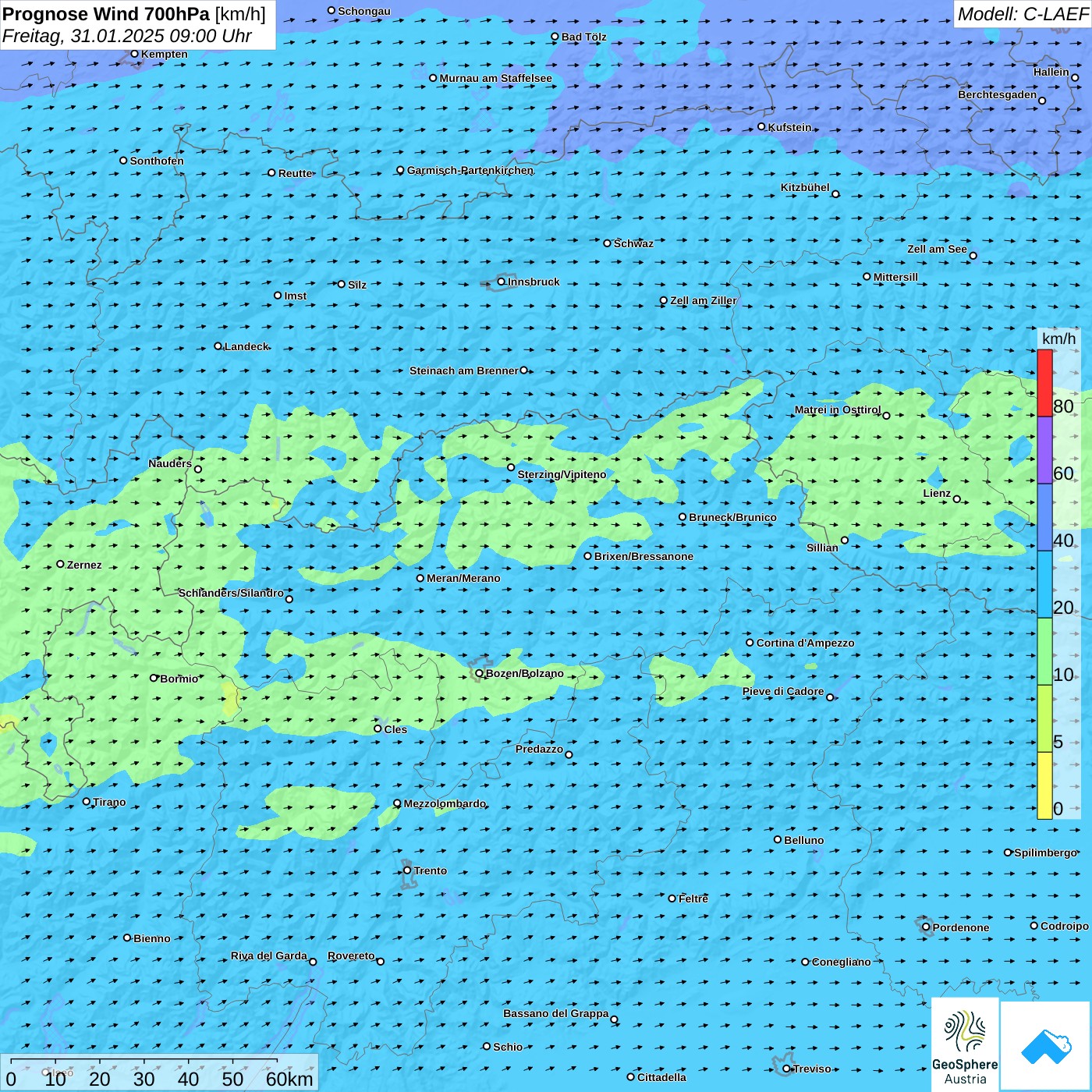
Task: Click the Murnau am Staffelsee label
Action: pos(496,78)
